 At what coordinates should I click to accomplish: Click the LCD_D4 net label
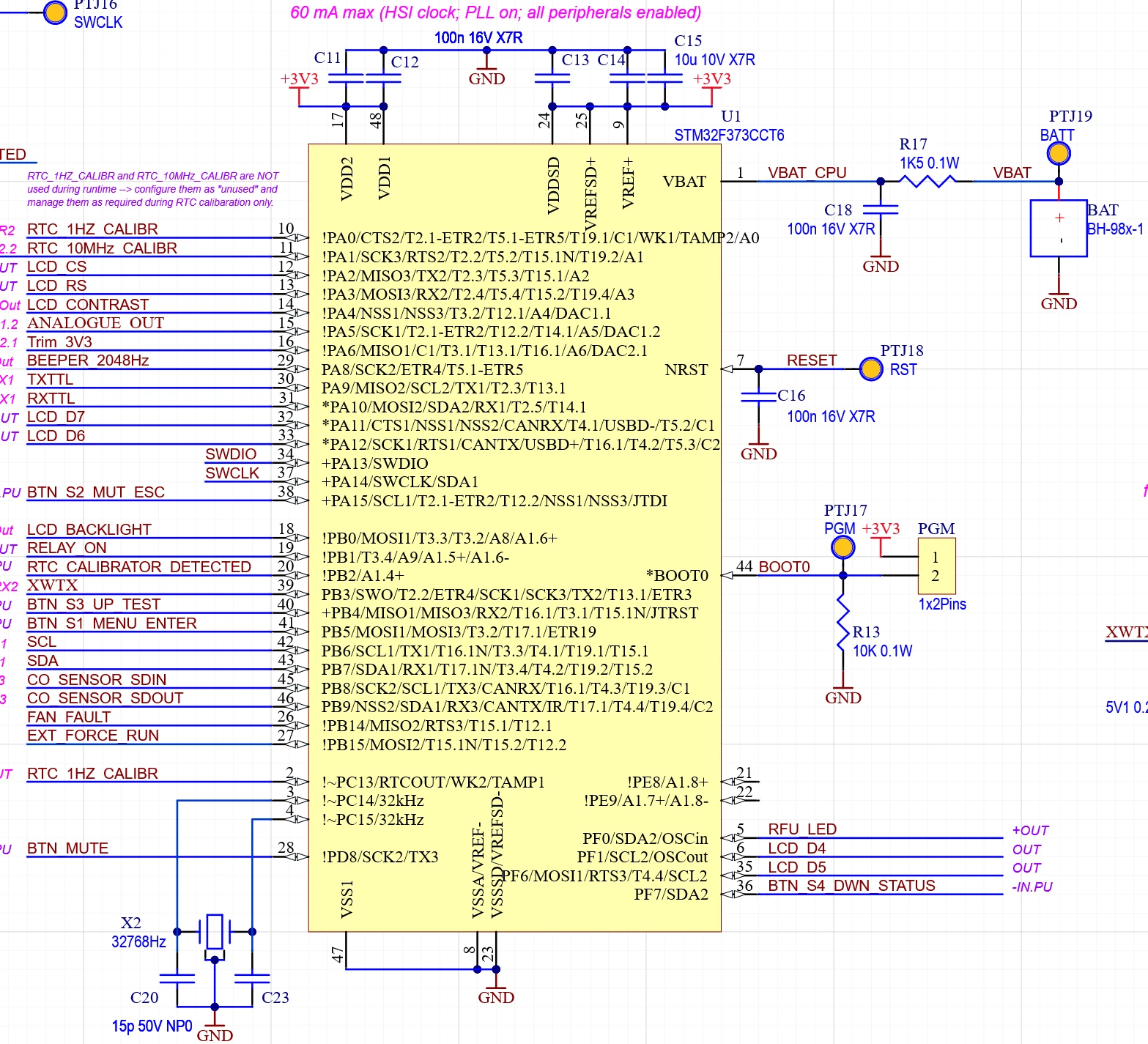pyautogui.click(x=796, y=848)
